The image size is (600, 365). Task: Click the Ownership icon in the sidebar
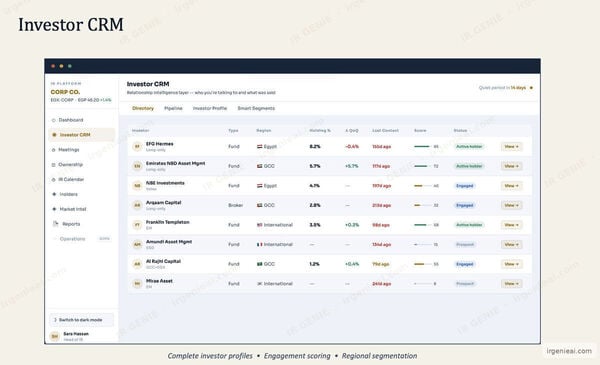(54, 165)
